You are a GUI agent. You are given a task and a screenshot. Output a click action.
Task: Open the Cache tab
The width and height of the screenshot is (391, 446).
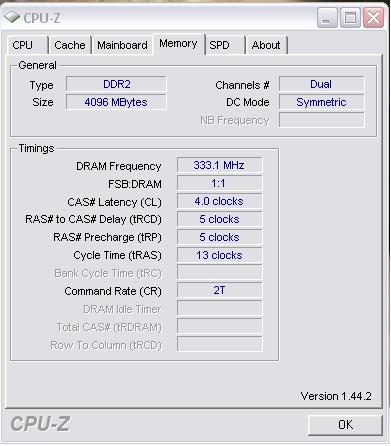(70, 45)
